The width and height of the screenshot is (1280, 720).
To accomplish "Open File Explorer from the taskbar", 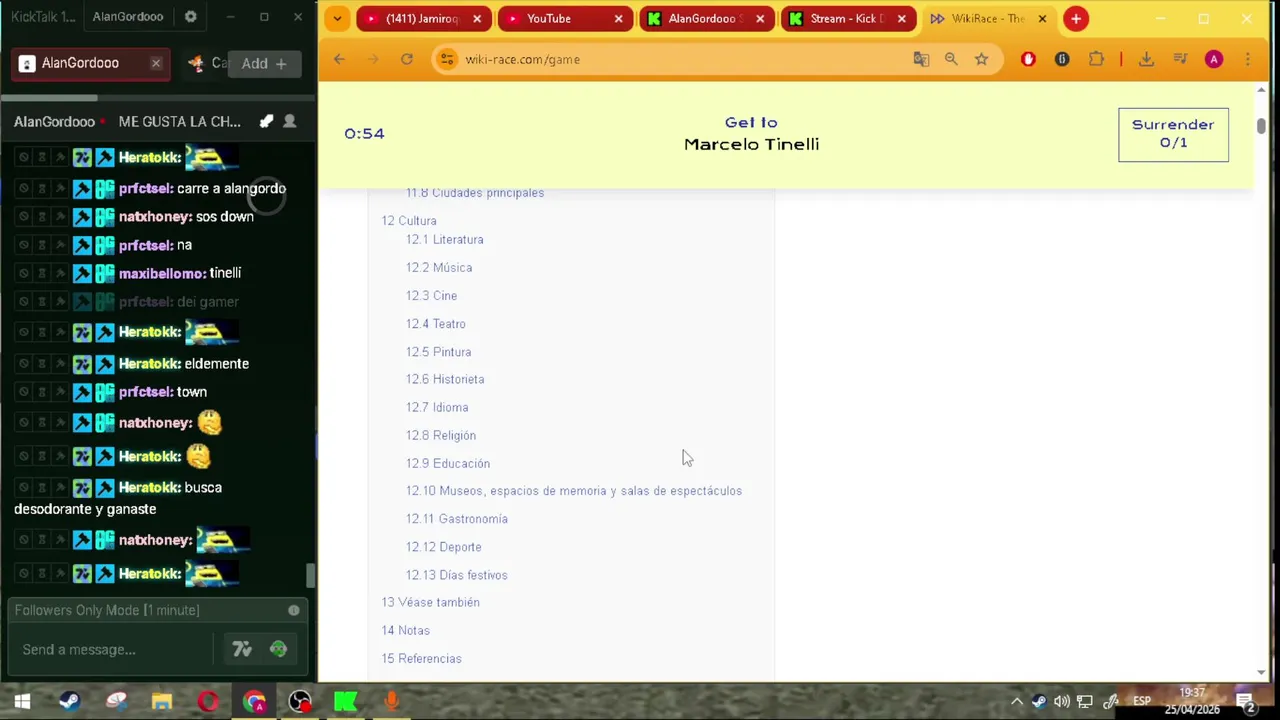I will pos(162,701).
